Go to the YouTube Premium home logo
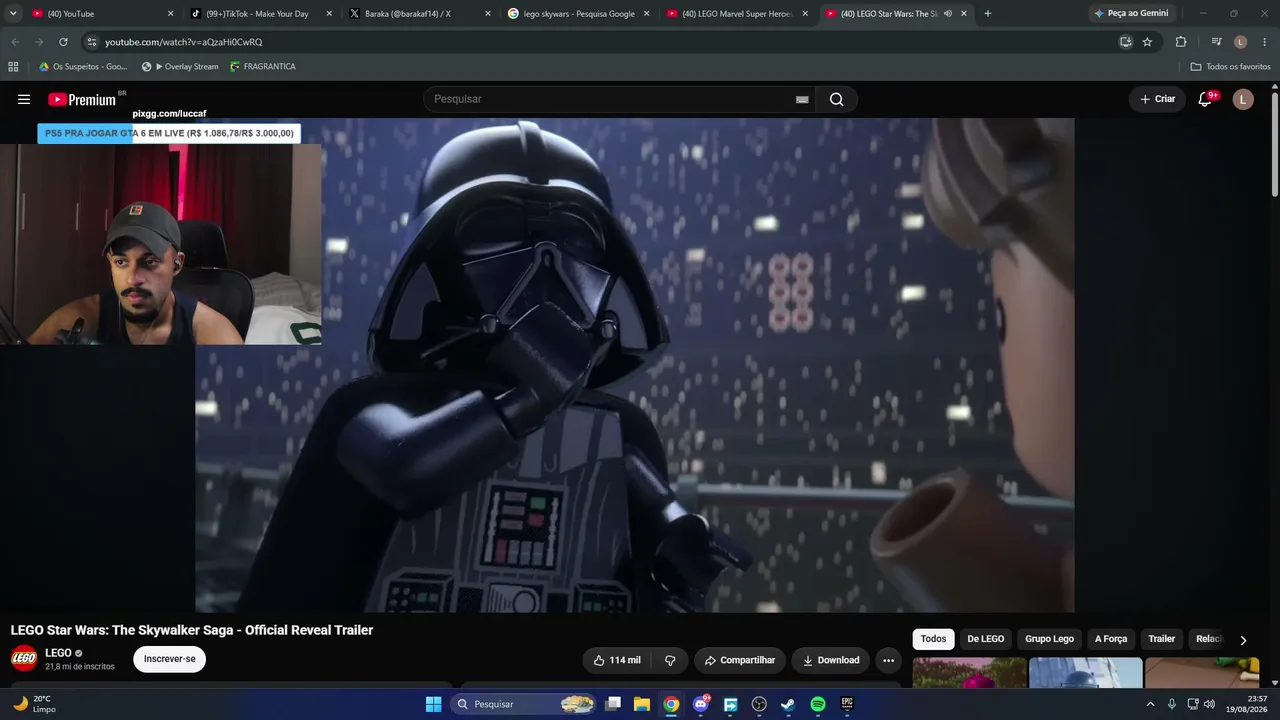The image size is (1280, 720). click(82, 99)
